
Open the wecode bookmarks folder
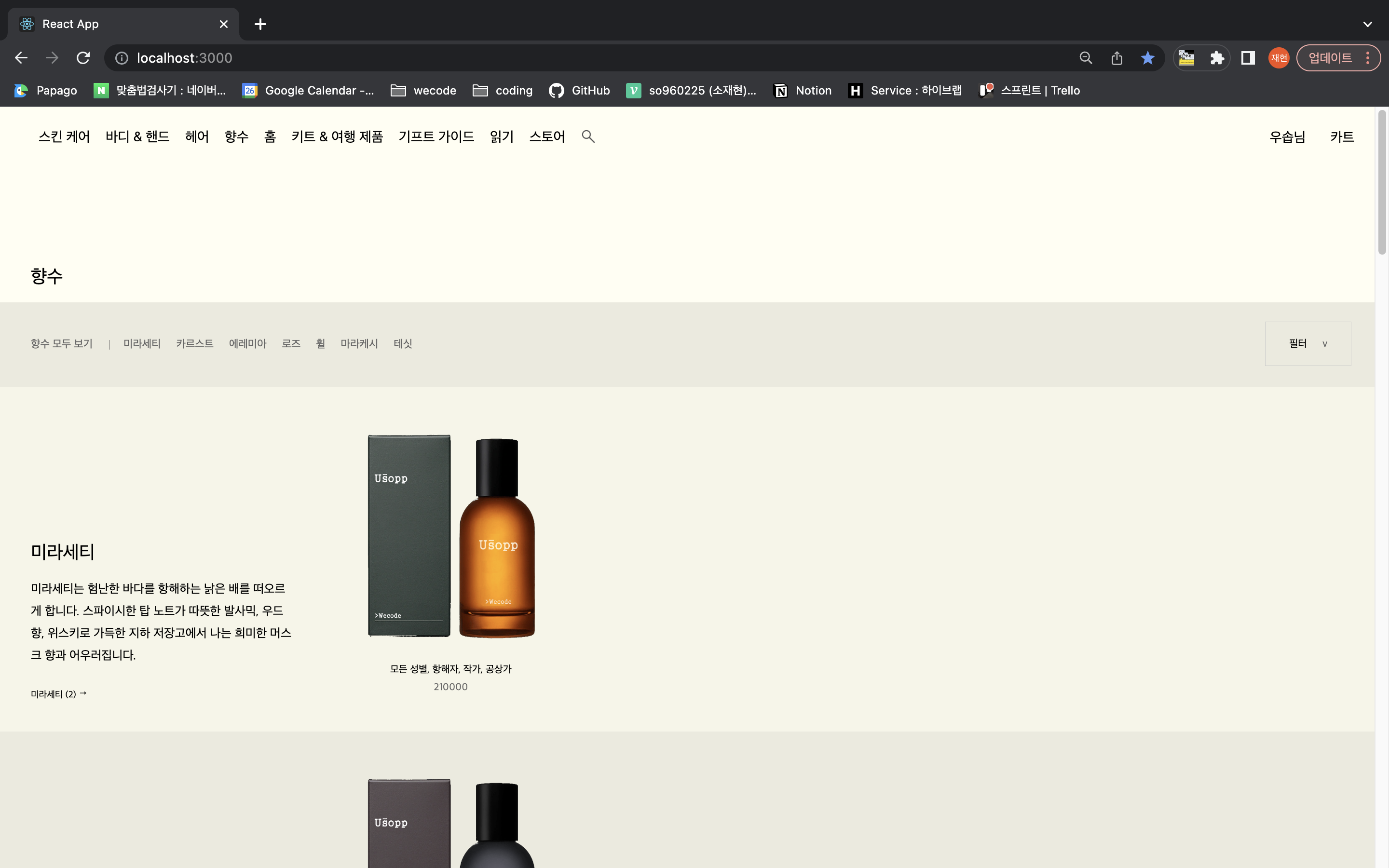(x=423, y=91)
